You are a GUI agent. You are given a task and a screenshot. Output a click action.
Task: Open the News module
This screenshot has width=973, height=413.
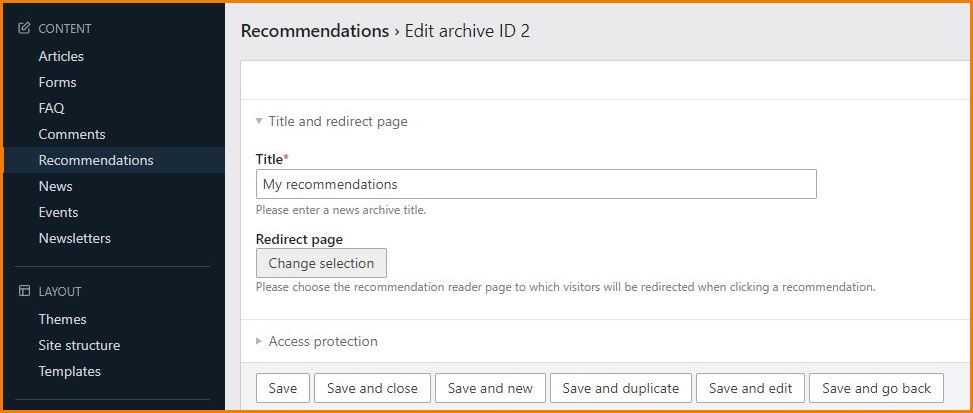[55, 186]
